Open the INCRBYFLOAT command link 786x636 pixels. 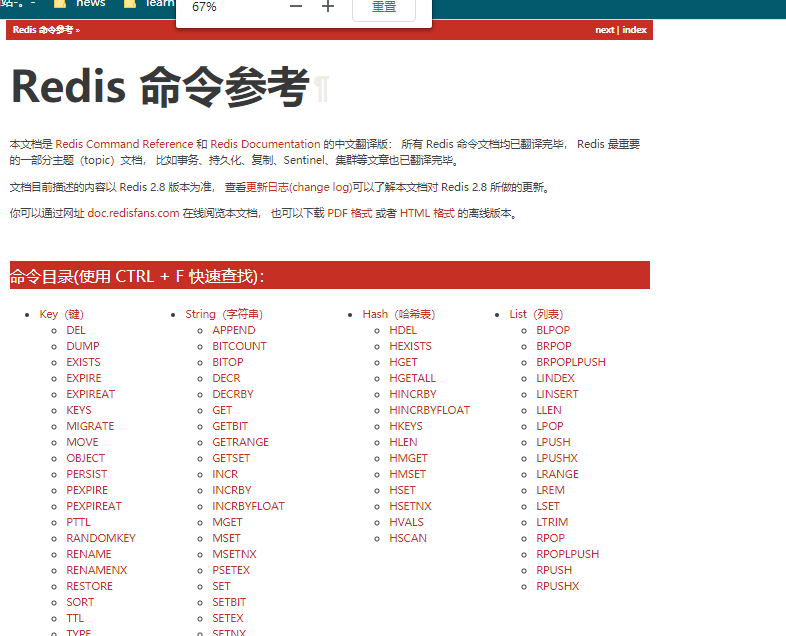coord(248,507)
